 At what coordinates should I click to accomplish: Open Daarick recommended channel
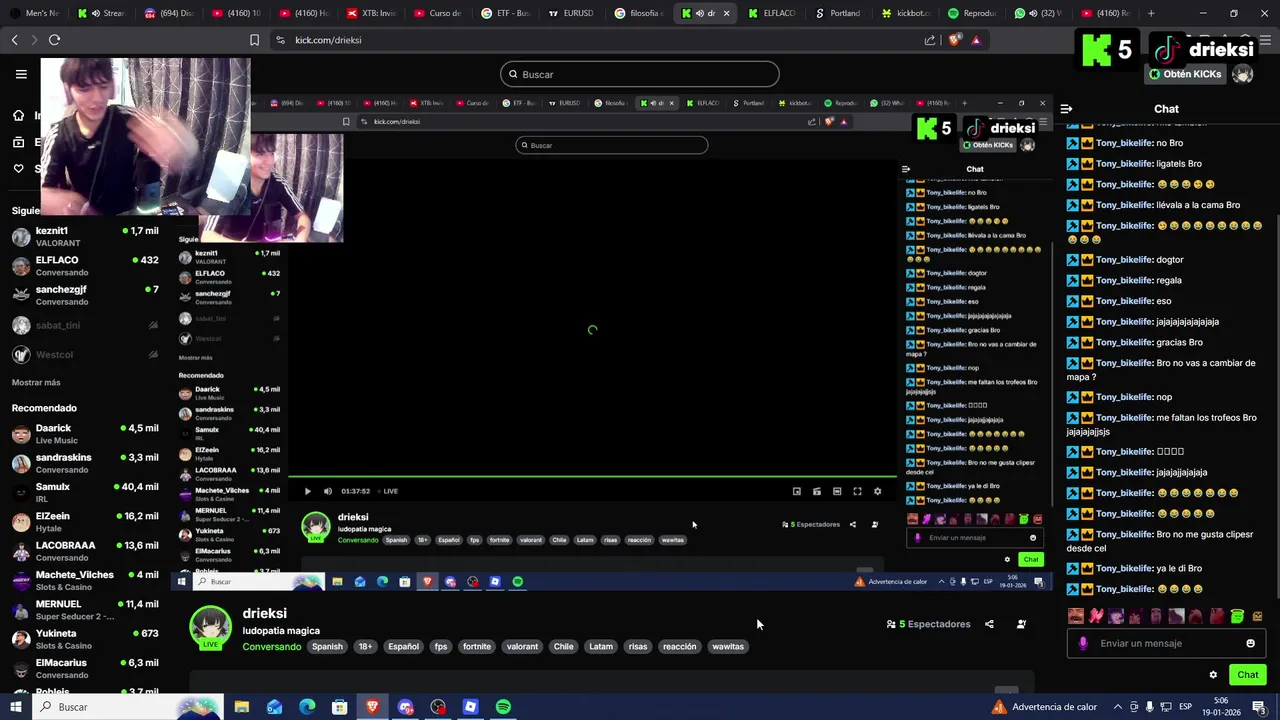pos(85,434)
